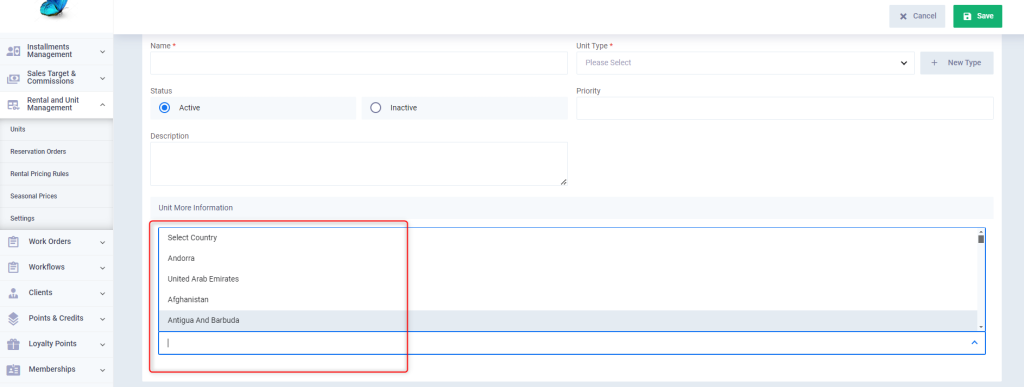The image size is (1024, 387).
Task: Expand the Loyalty Points chevron
Action: pos(103,344)
